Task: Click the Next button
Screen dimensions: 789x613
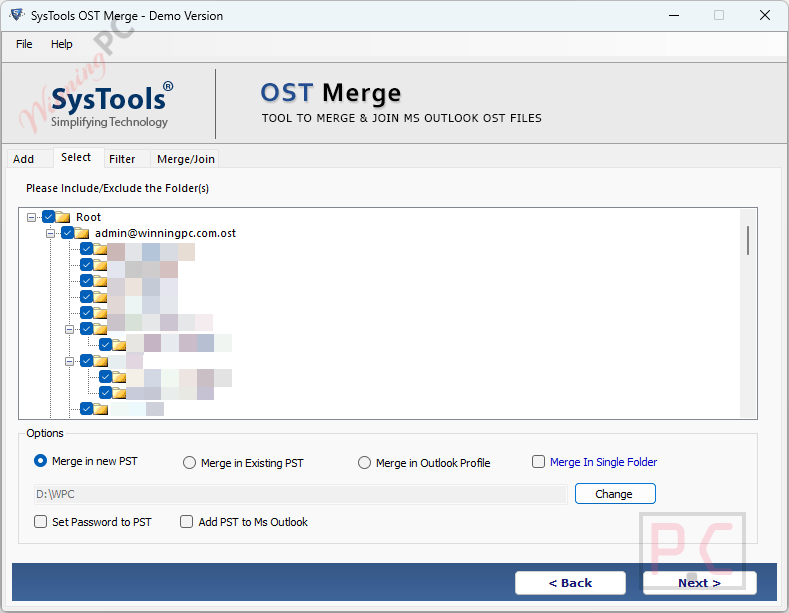Action: [x=699, y=583]
